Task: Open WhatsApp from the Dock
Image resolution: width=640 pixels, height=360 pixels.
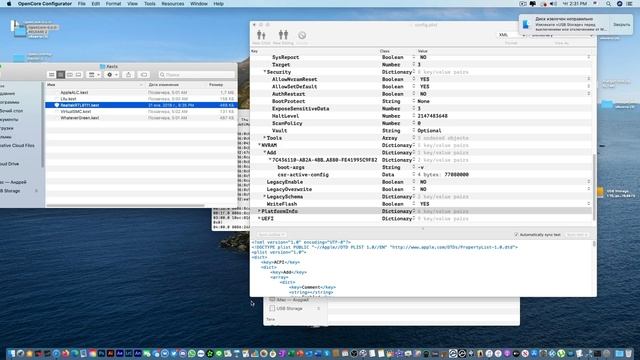Action: (191, 353)
